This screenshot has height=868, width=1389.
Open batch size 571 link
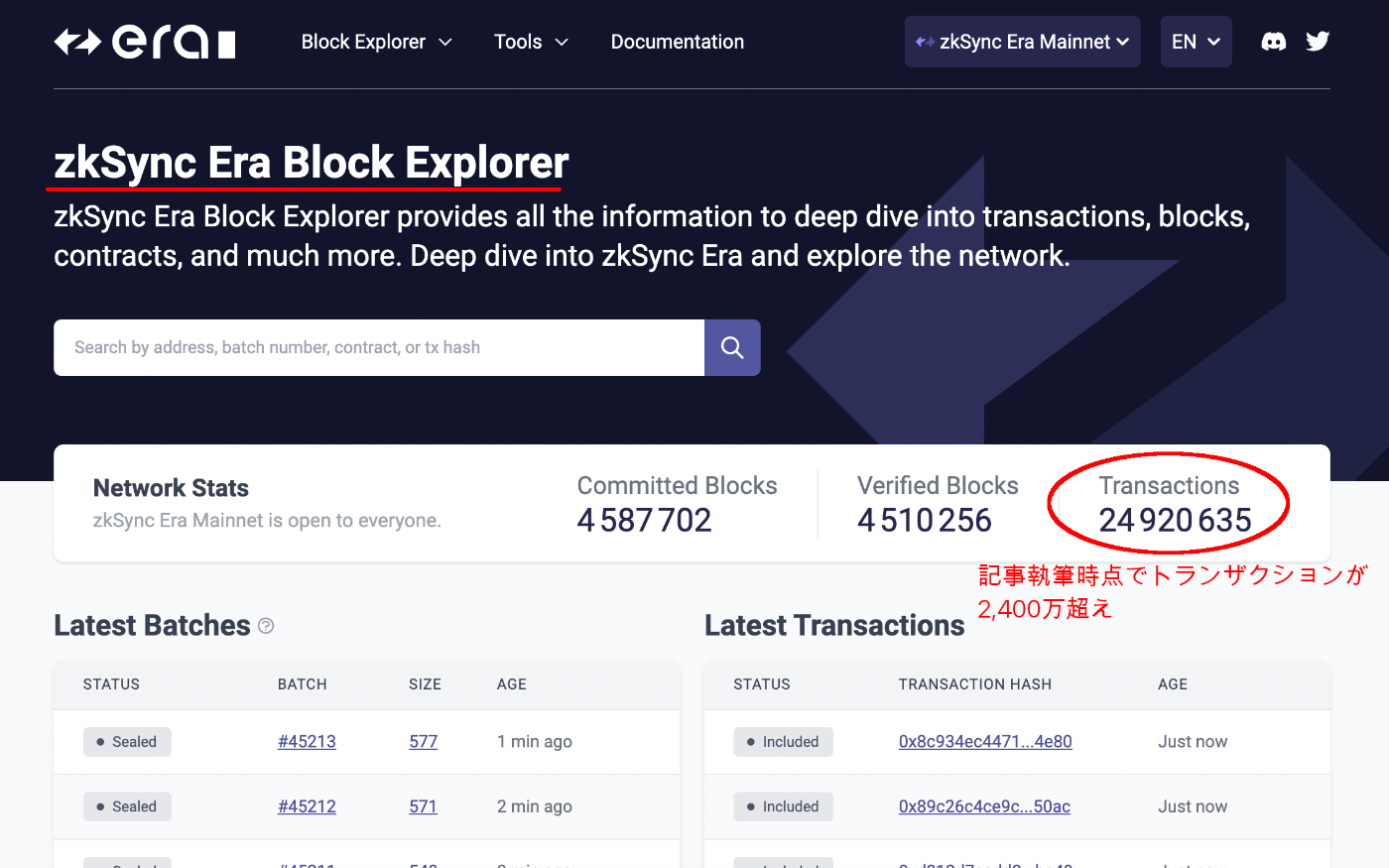coord(423,806)
